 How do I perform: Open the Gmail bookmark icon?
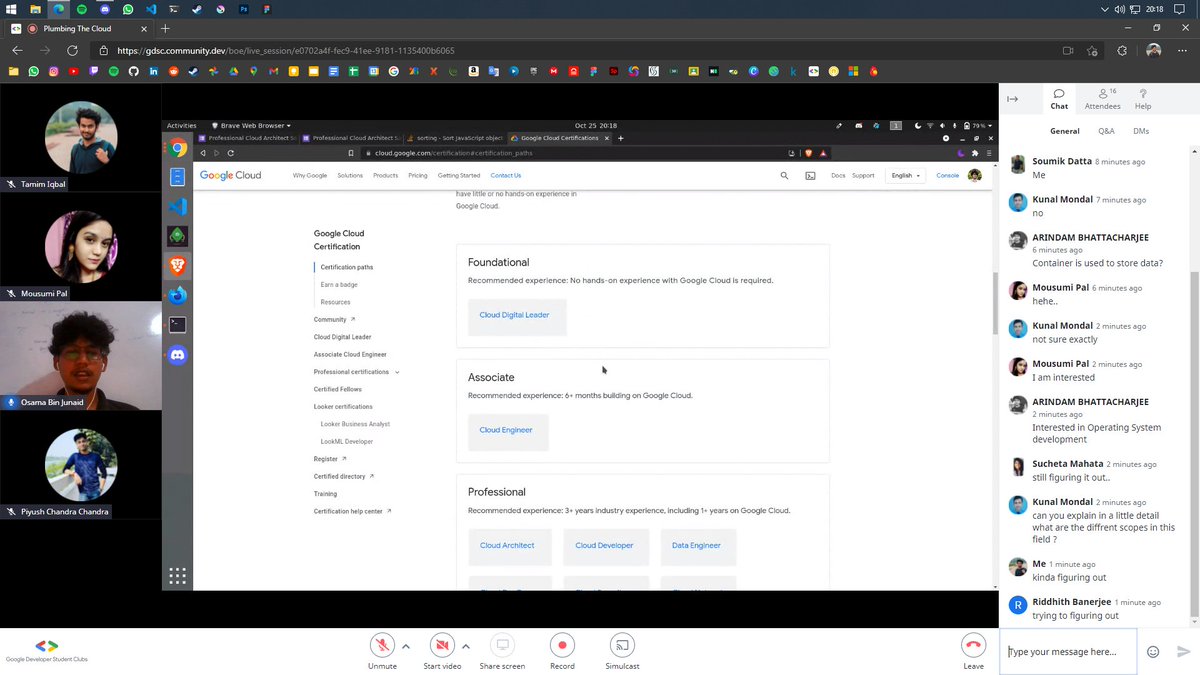click(x=273, y=71)
